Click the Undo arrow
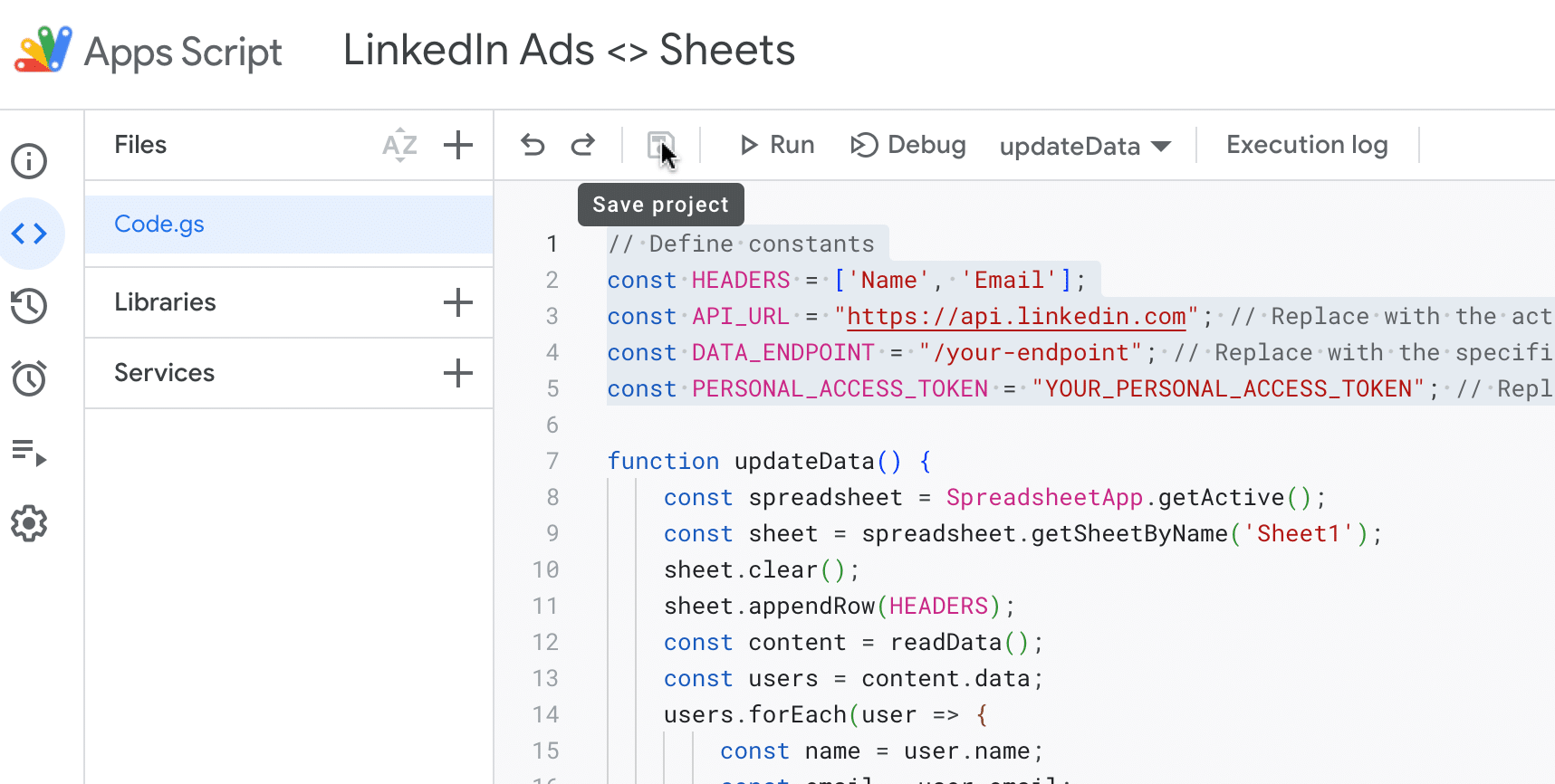The height and width of the screenshot is (784, 1555). tap(533, 145)
